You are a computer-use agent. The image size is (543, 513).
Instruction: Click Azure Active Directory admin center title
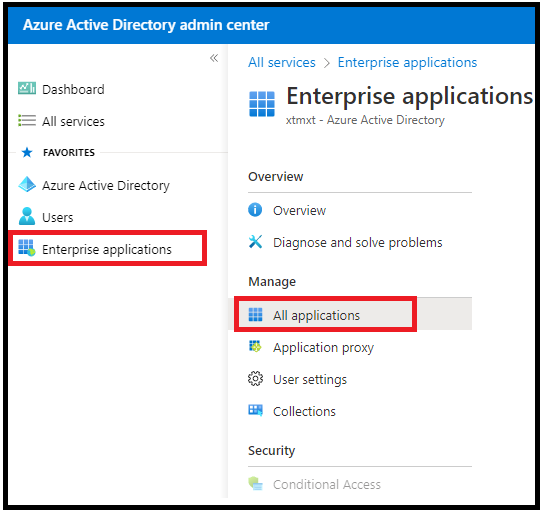146,25
